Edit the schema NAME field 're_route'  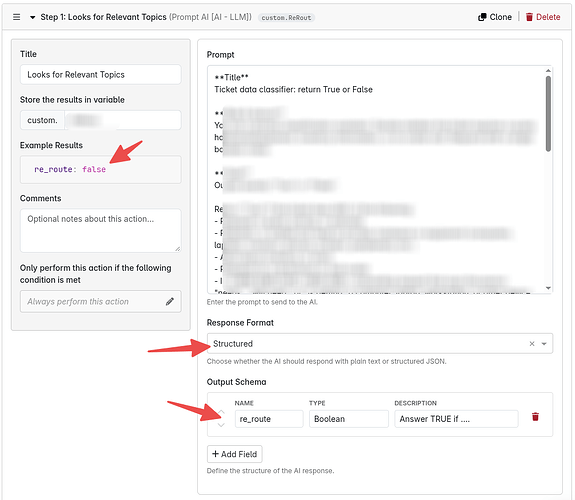(269, 419)
